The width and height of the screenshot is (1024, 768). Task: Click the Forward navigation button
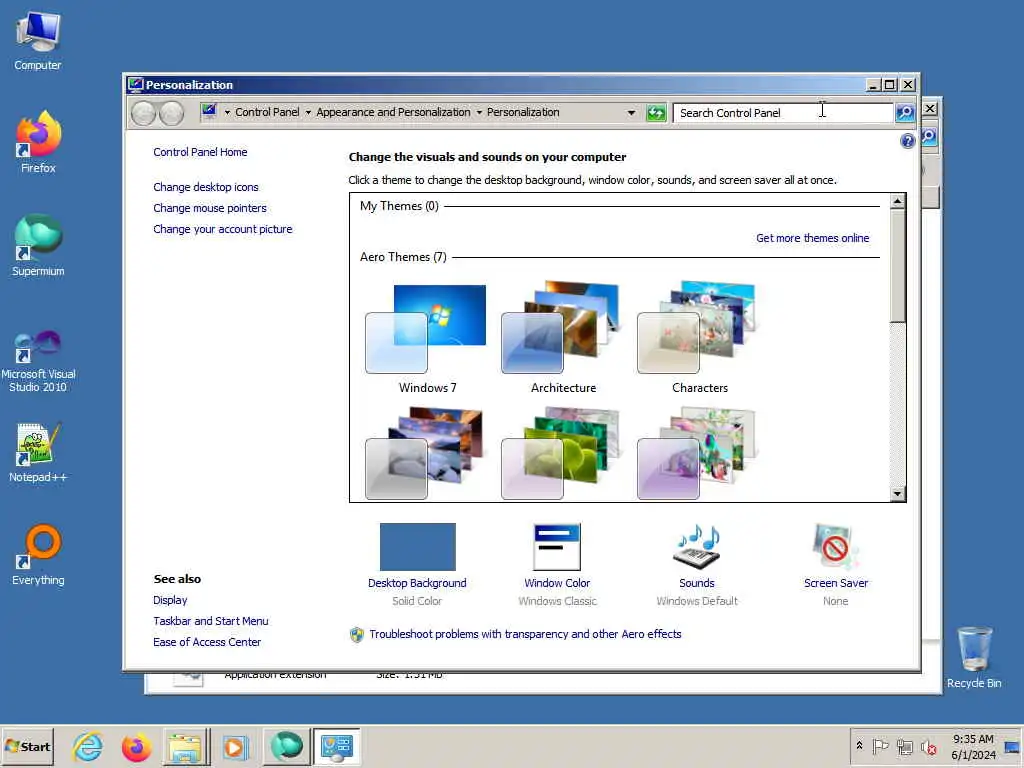pyautogui.click(x=171, y=113)
